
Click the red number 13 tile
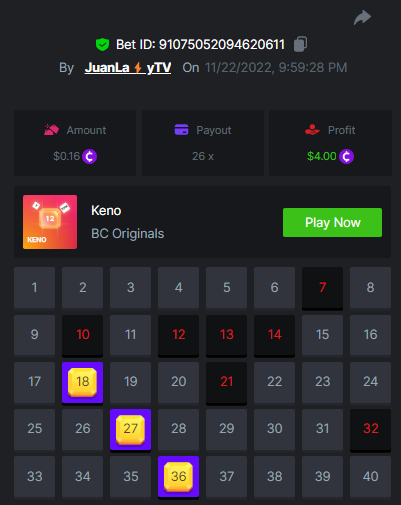click(x=226, y=335)
